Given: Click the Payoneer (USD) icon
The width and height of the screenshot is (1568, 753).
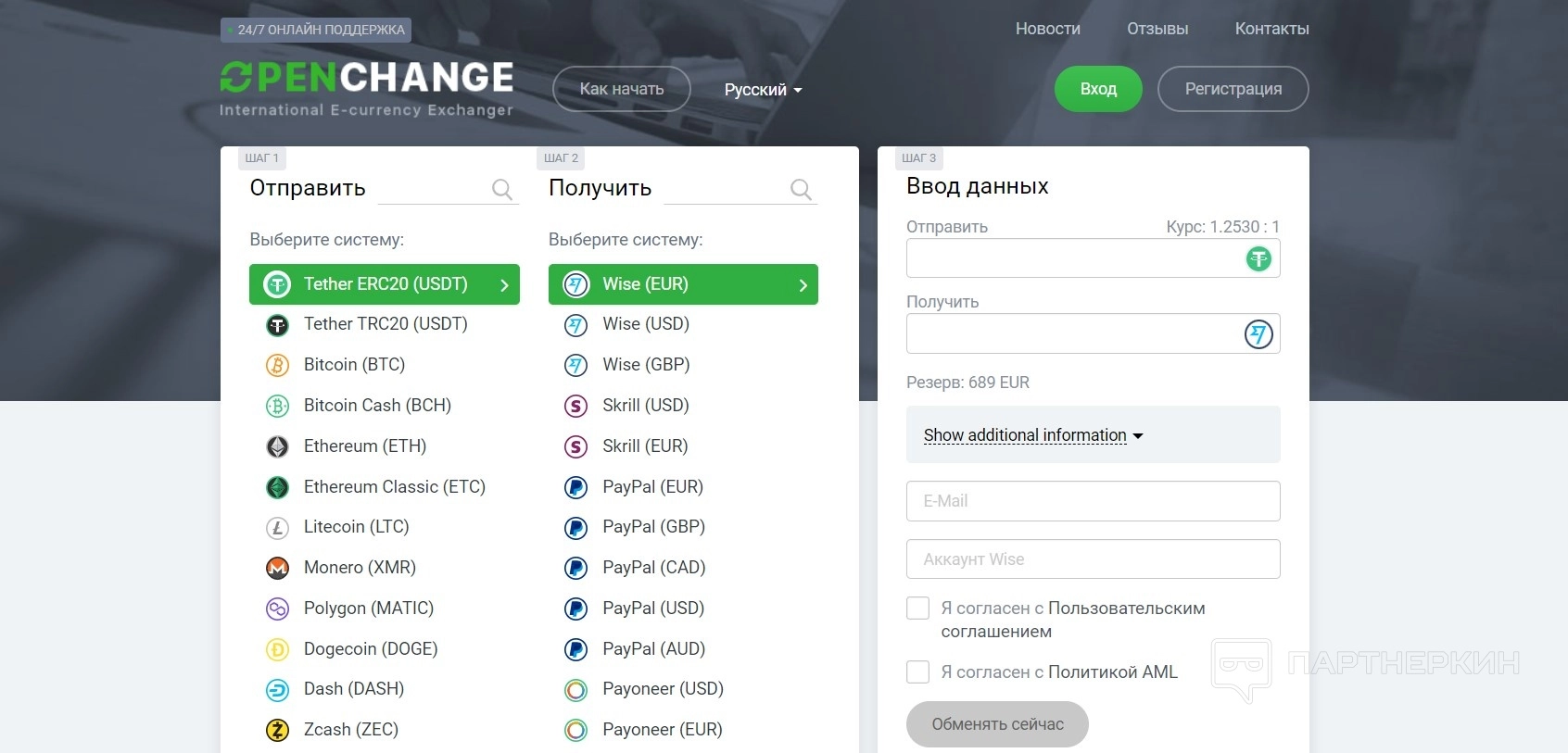Looking at the screenshot, I should pos(576,689).
